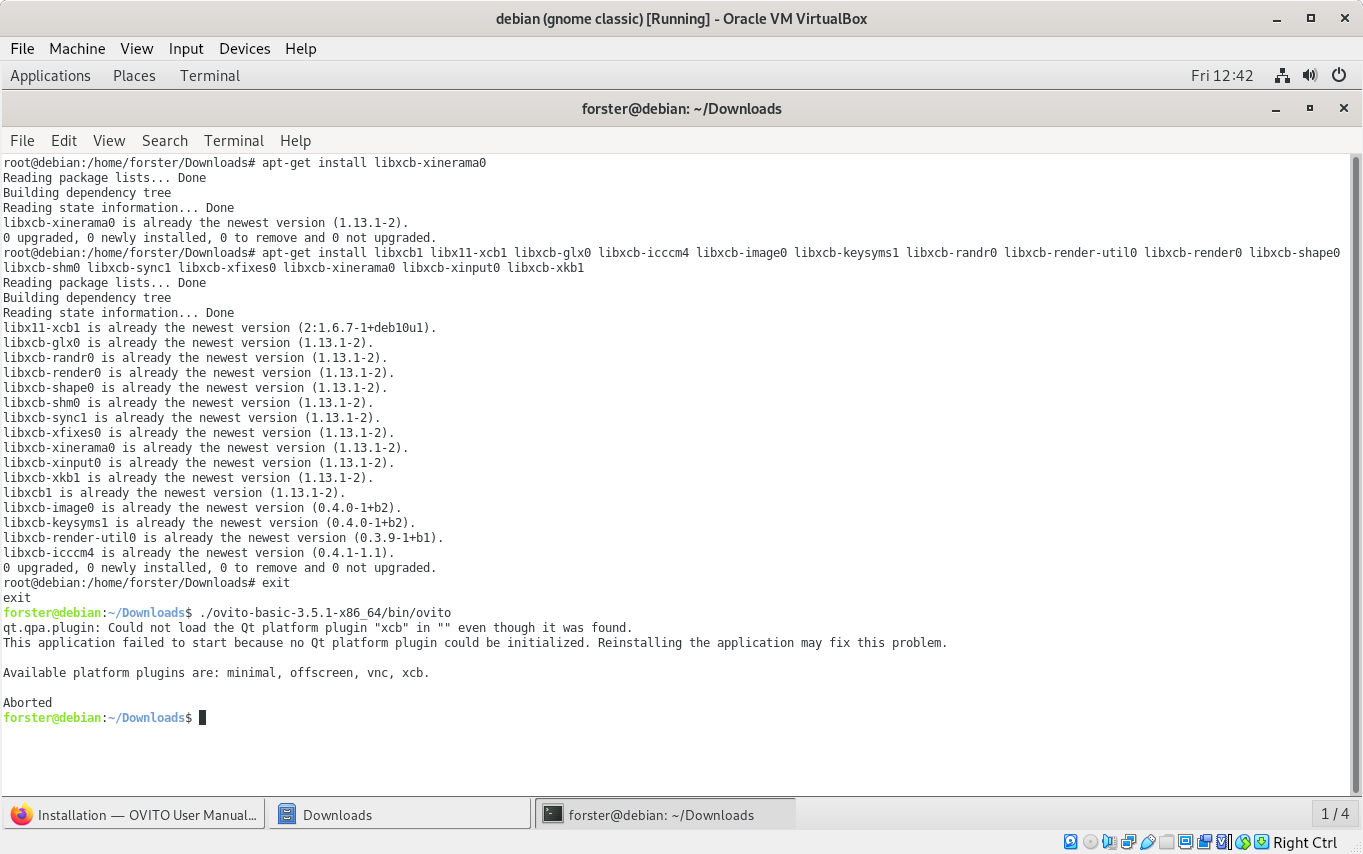Toggle the GNOME volume indicator in the top panel
Viewport: 1363px width, 854px height.
1310,75
